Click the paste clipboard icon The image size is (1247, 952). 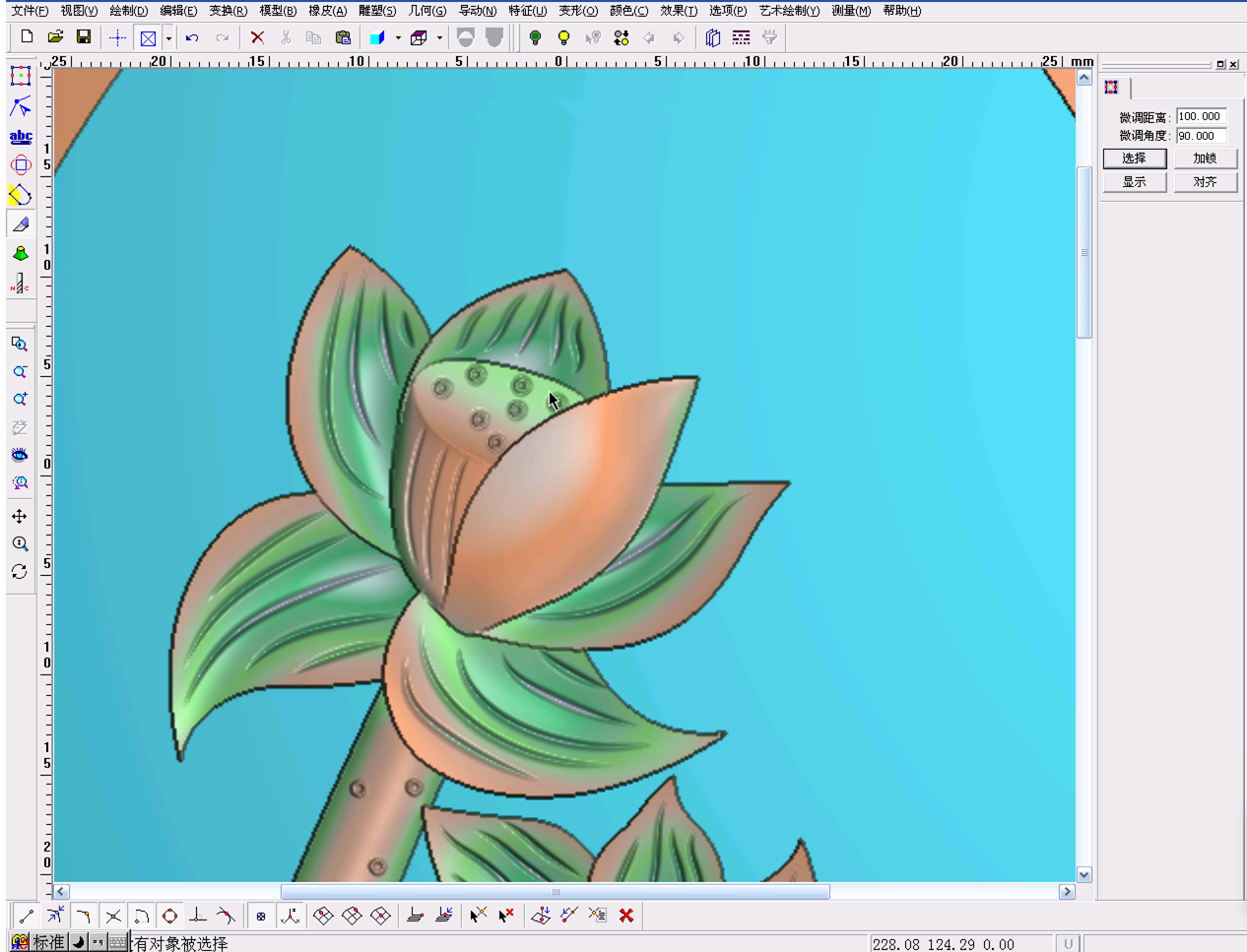(343, 37)
